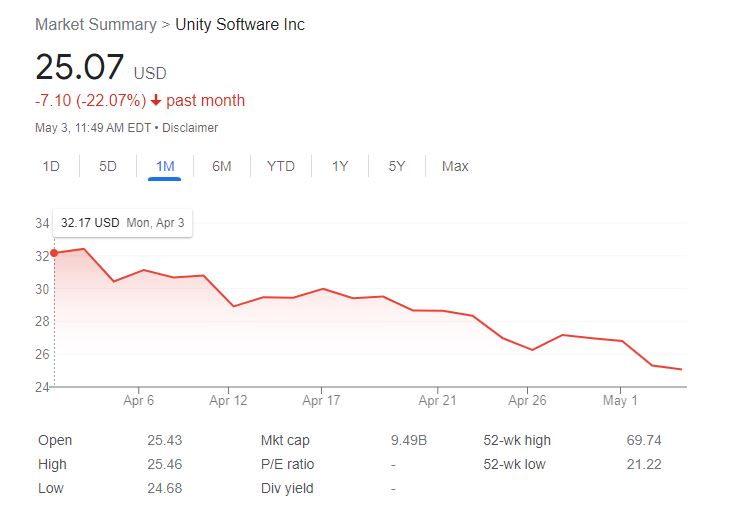Select the 1Y range tab

click(x=340, y=166)
